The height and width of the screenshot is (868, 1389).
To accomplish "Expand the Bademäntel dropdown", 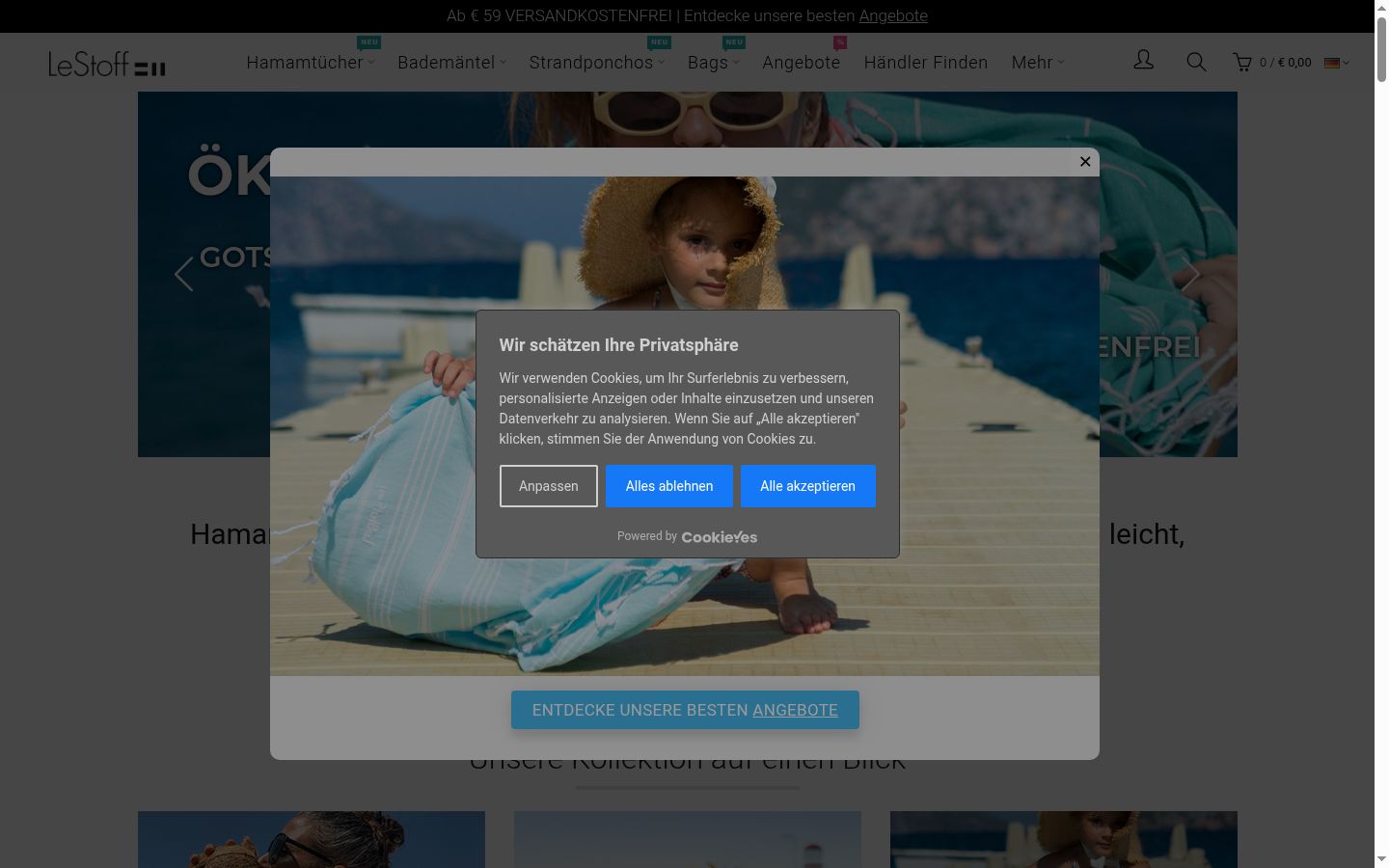I will pyautogui.click(x=451, y=63).
